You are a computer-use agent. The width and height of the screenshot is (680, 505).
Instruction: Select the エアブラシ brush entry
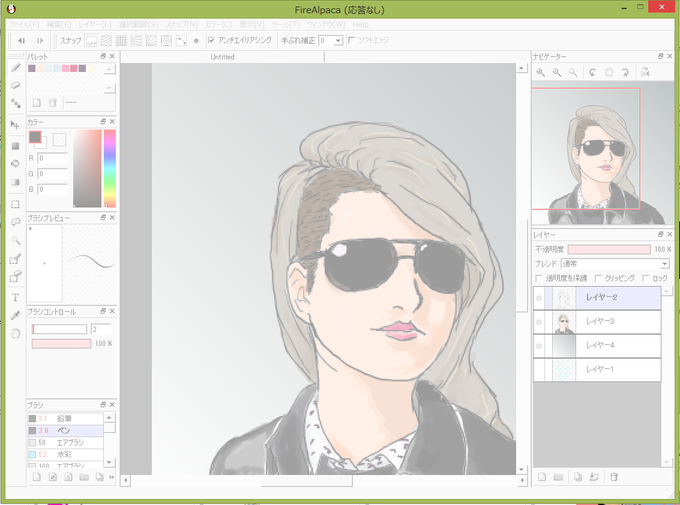click(65, 443)
